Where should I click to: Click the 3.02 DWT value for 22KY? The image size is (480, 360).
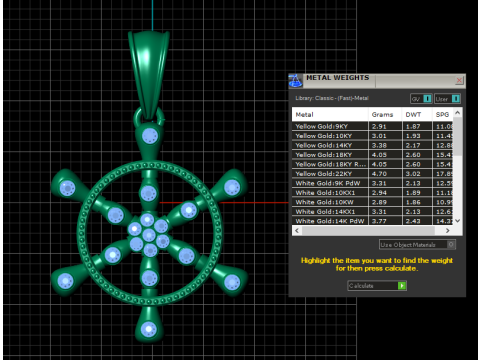point(413,174)
